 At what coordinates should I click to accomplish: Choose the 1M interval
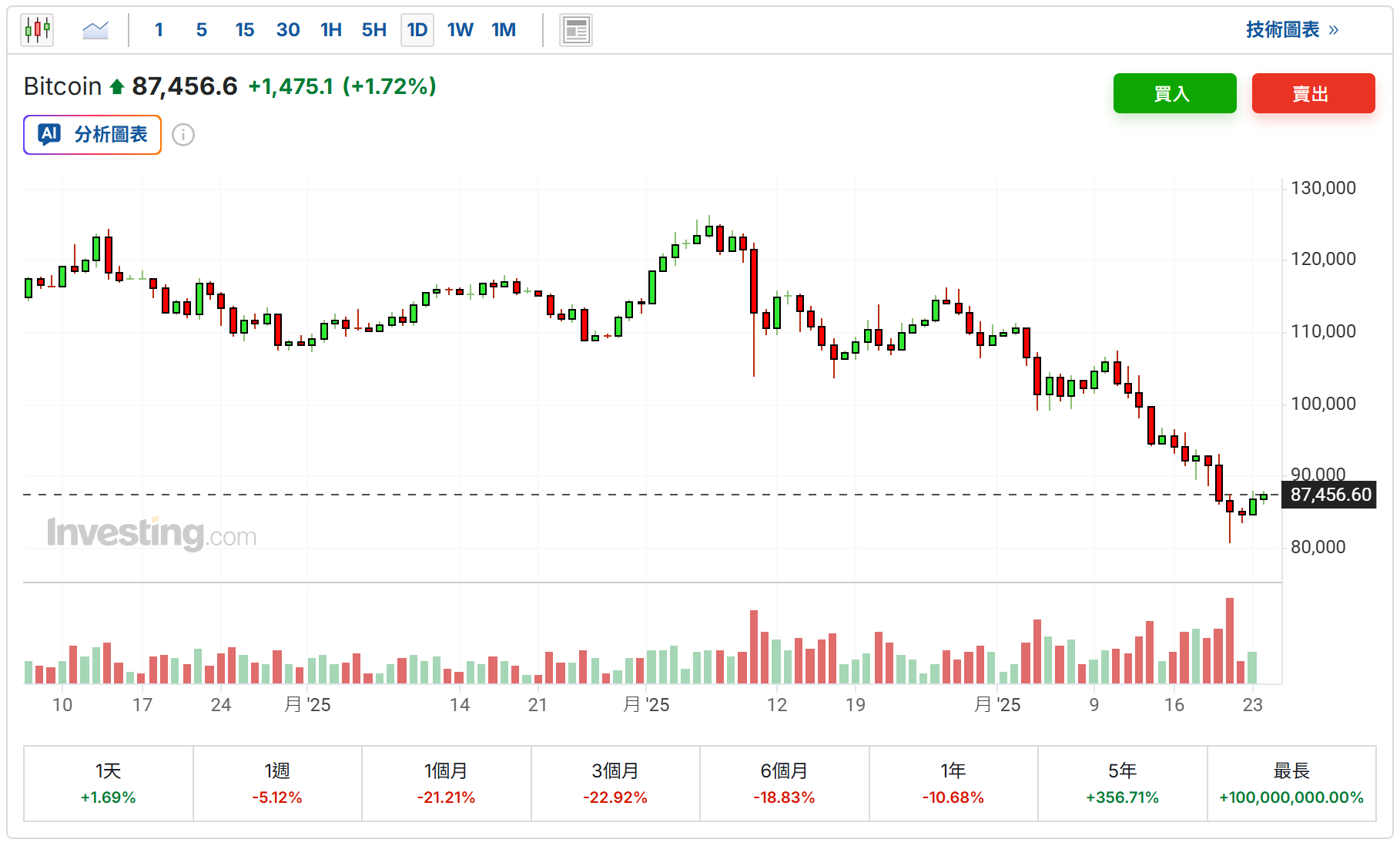point(504,30)
